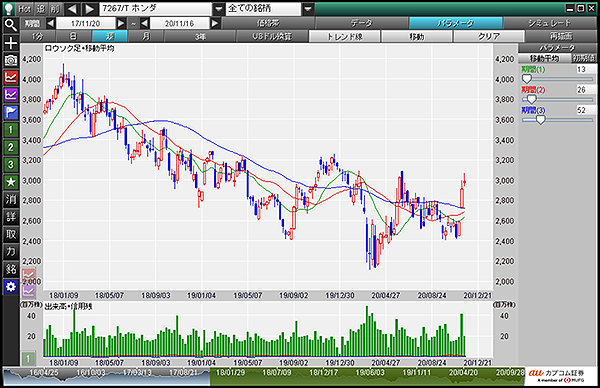Click the green 1 icon at volume panel

tap(28, 359)
